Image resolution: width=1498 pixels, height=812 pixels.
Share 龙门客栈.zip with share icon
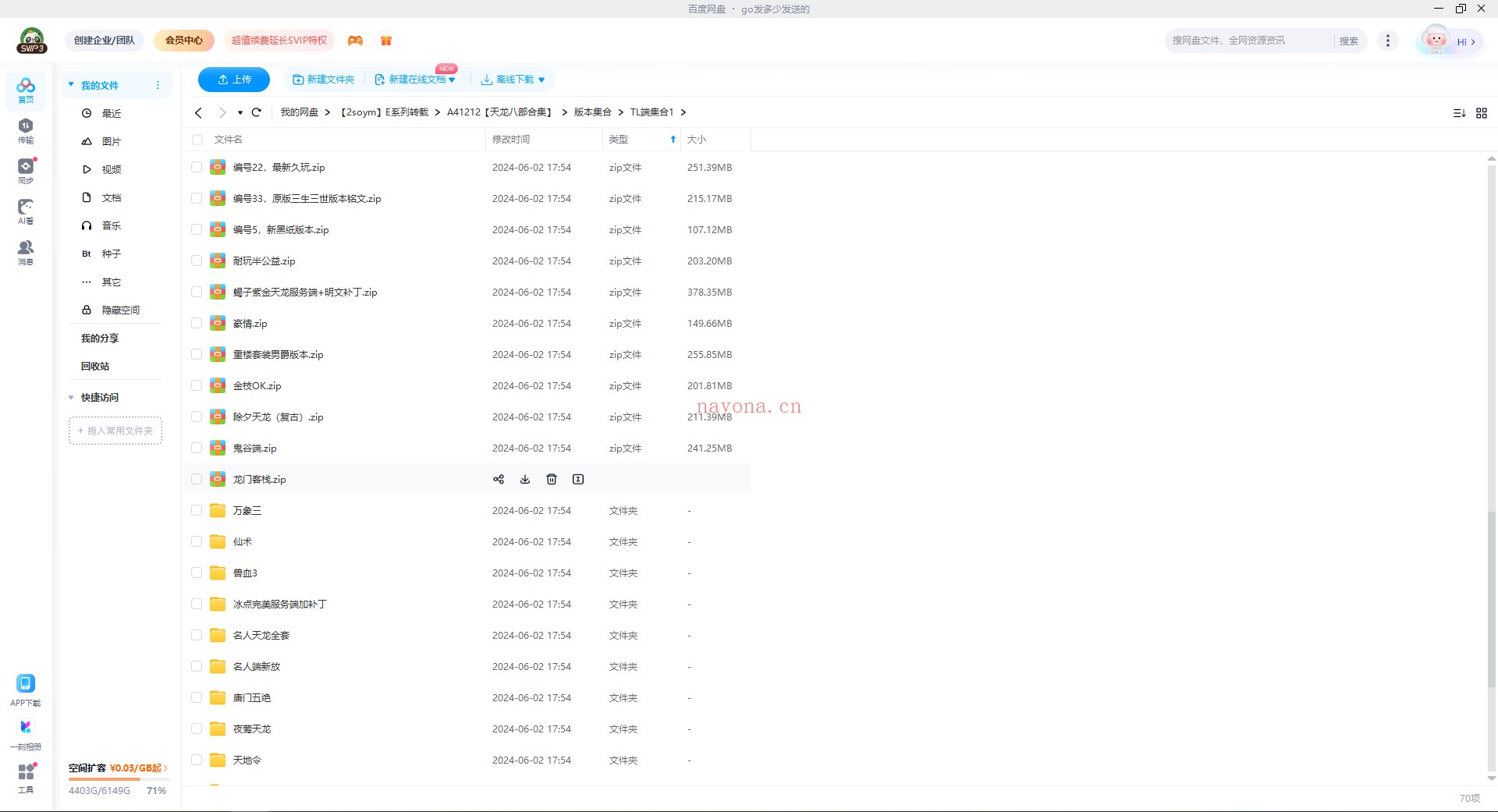tap(499, 479)
